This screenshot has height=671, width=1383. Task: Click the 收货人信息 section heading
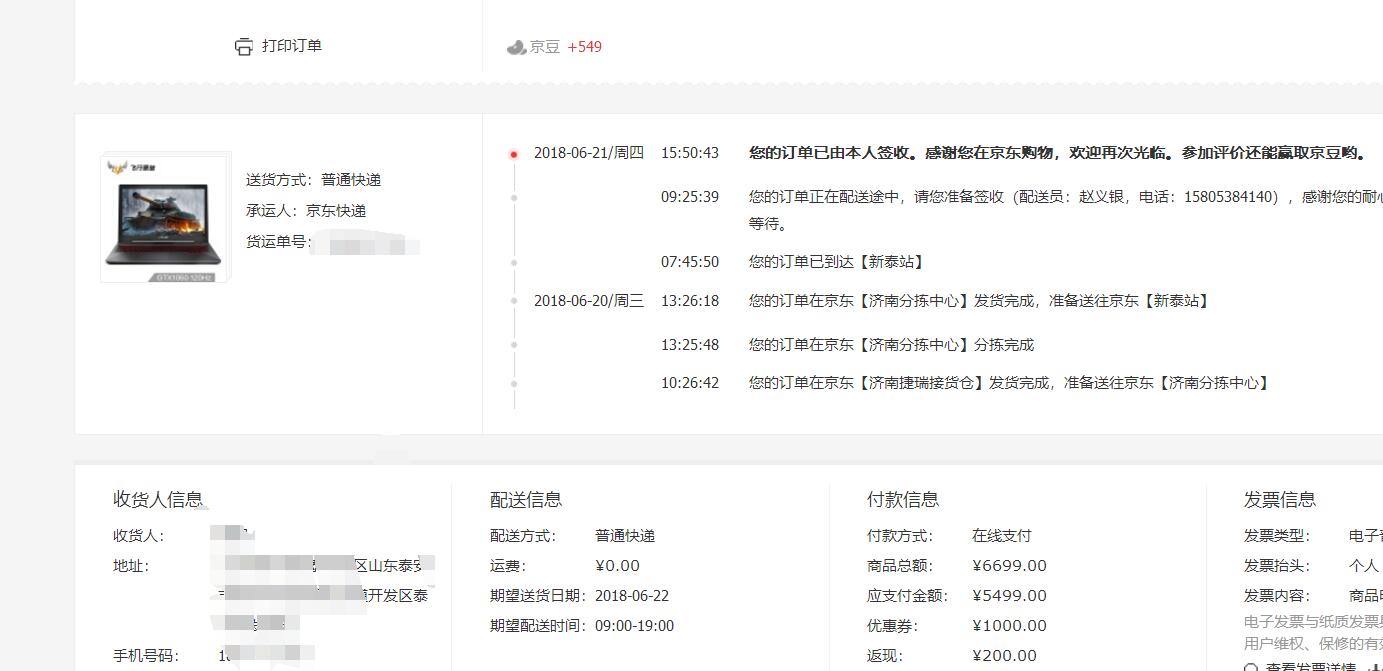point(158,499)
